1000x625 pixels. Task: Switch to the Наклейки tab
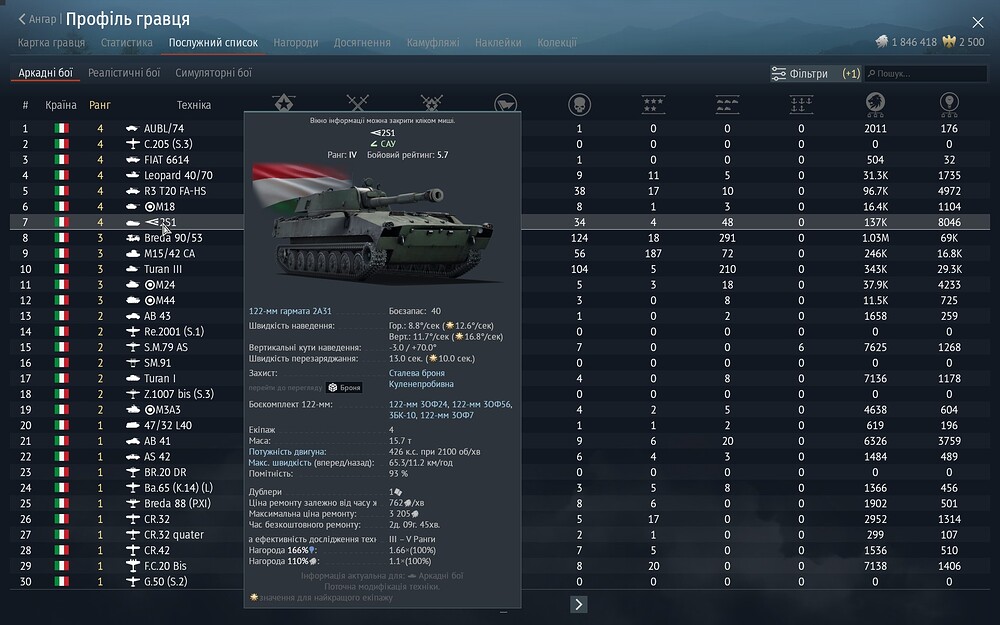498,43
